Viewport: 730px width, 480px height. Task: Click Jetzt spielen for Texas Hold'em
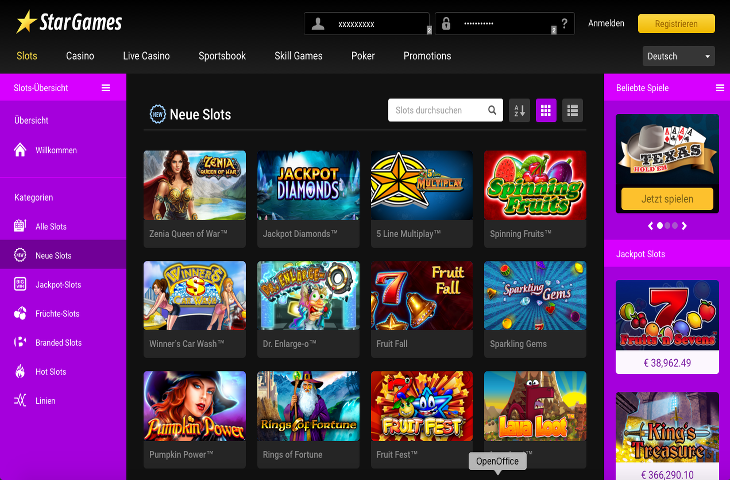click(x=667, y=199)
